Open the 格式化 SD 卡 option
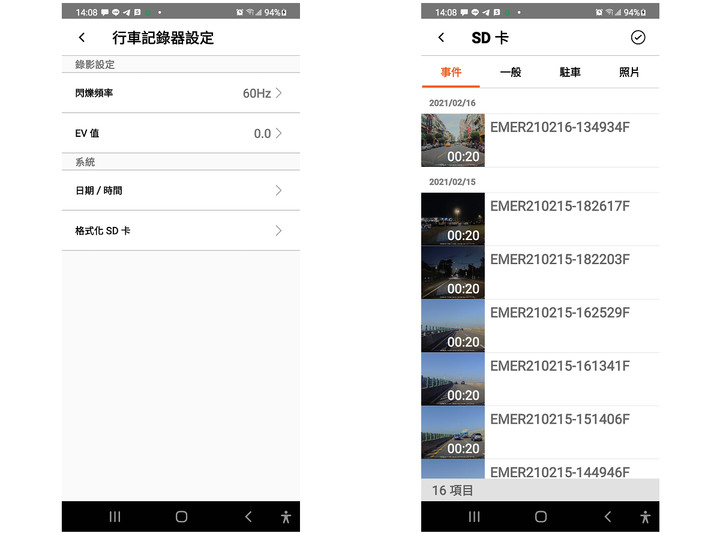The height and width of the screenshot is (533, 720). click(x=181, y=230)
